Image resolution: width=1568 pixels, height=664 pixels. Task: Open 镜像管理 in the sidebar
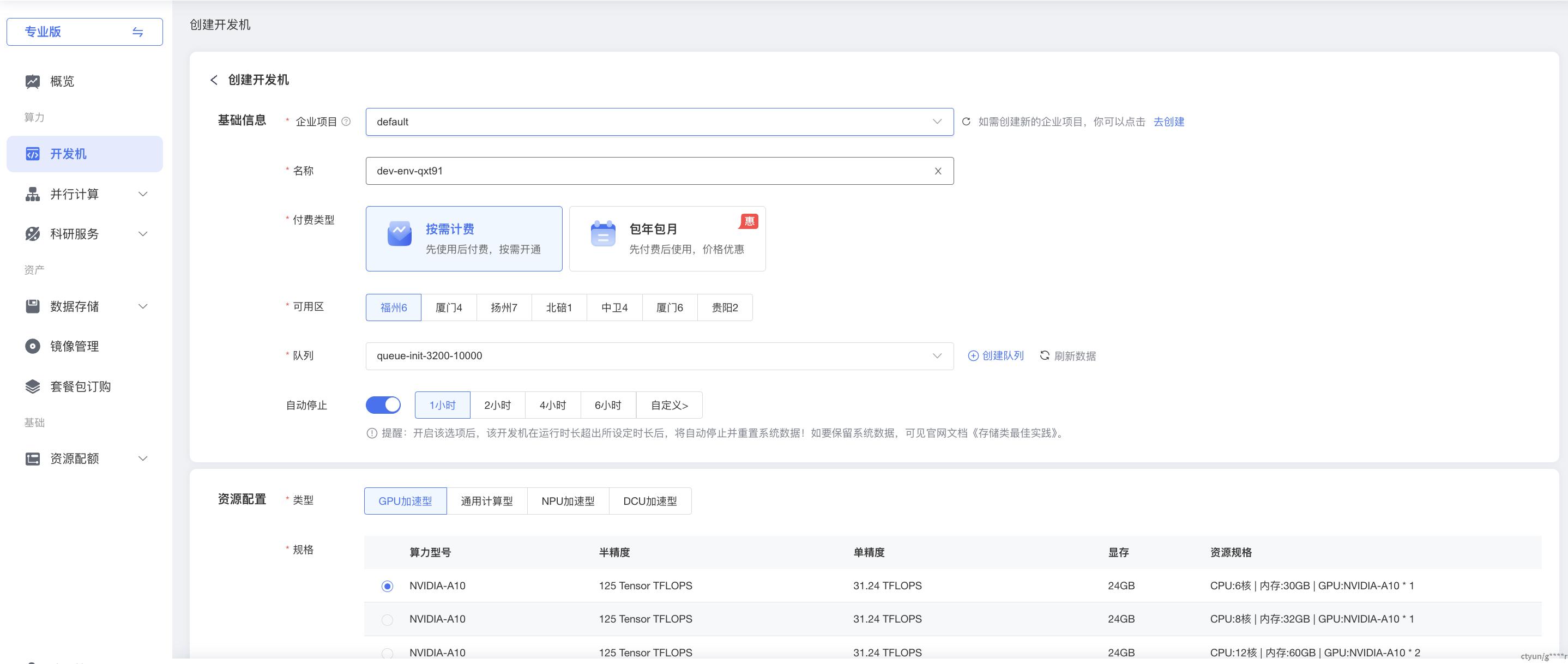(x=74, y=346)
